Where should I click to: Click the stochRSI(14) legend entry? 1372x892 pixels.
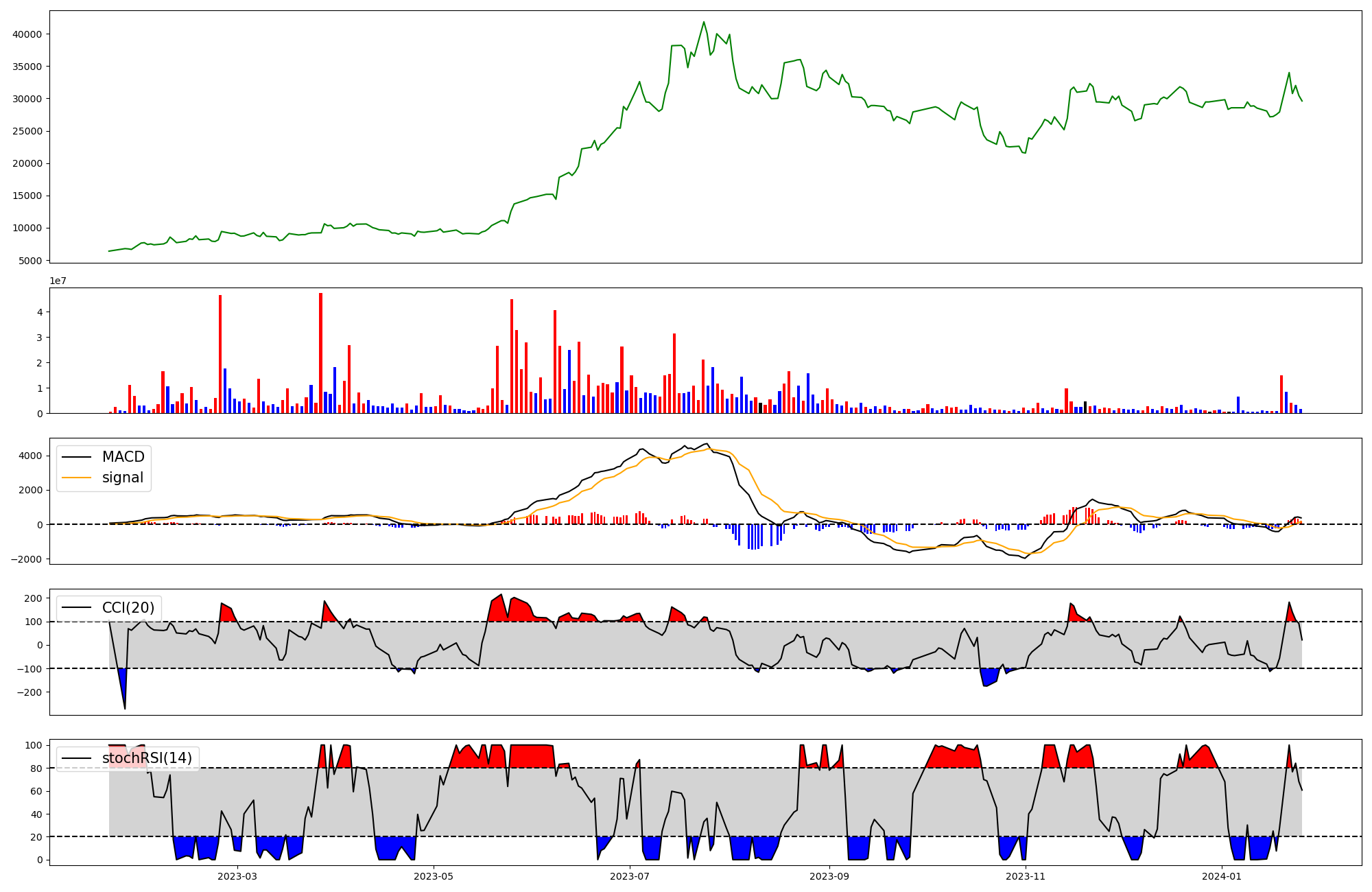(x=147, y=758)
